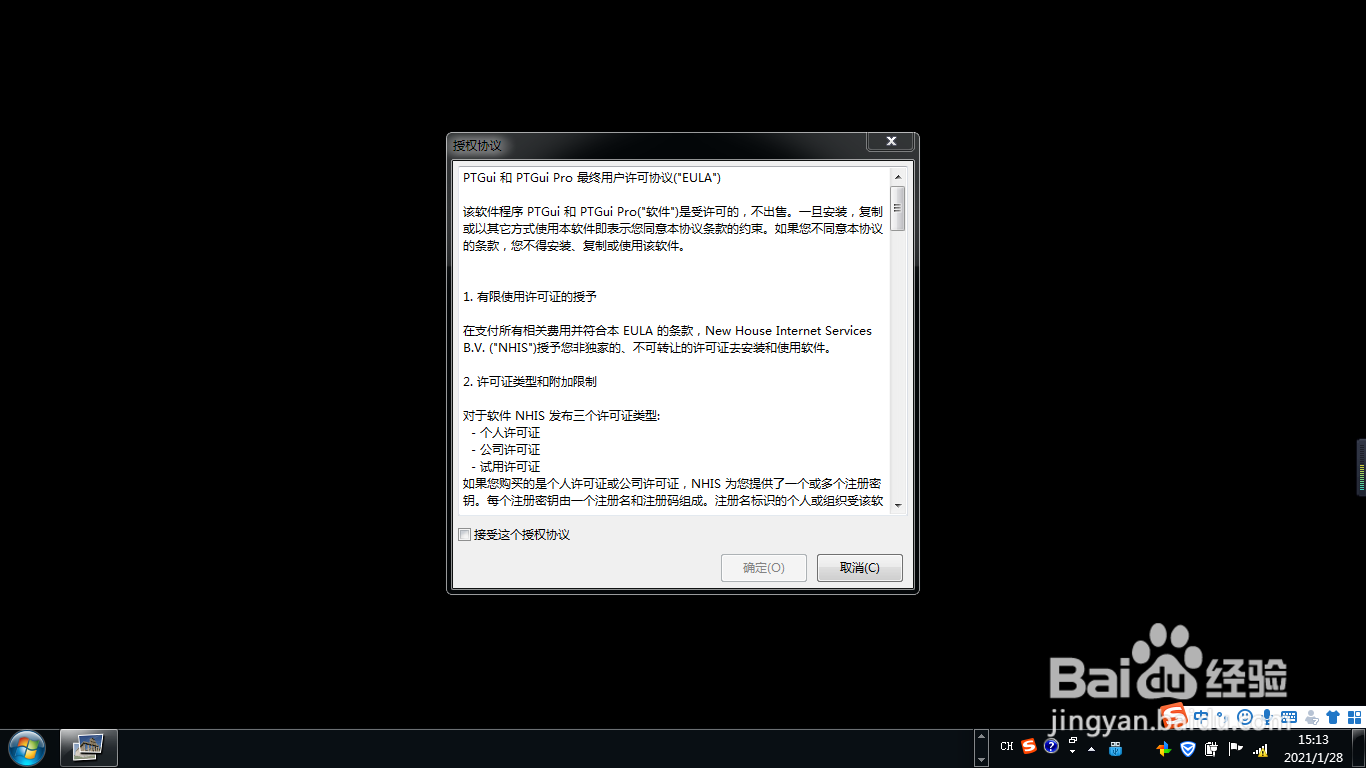Click the network signal warning icon
Screen dimensions: 1366x768
tap(1260, 749)
